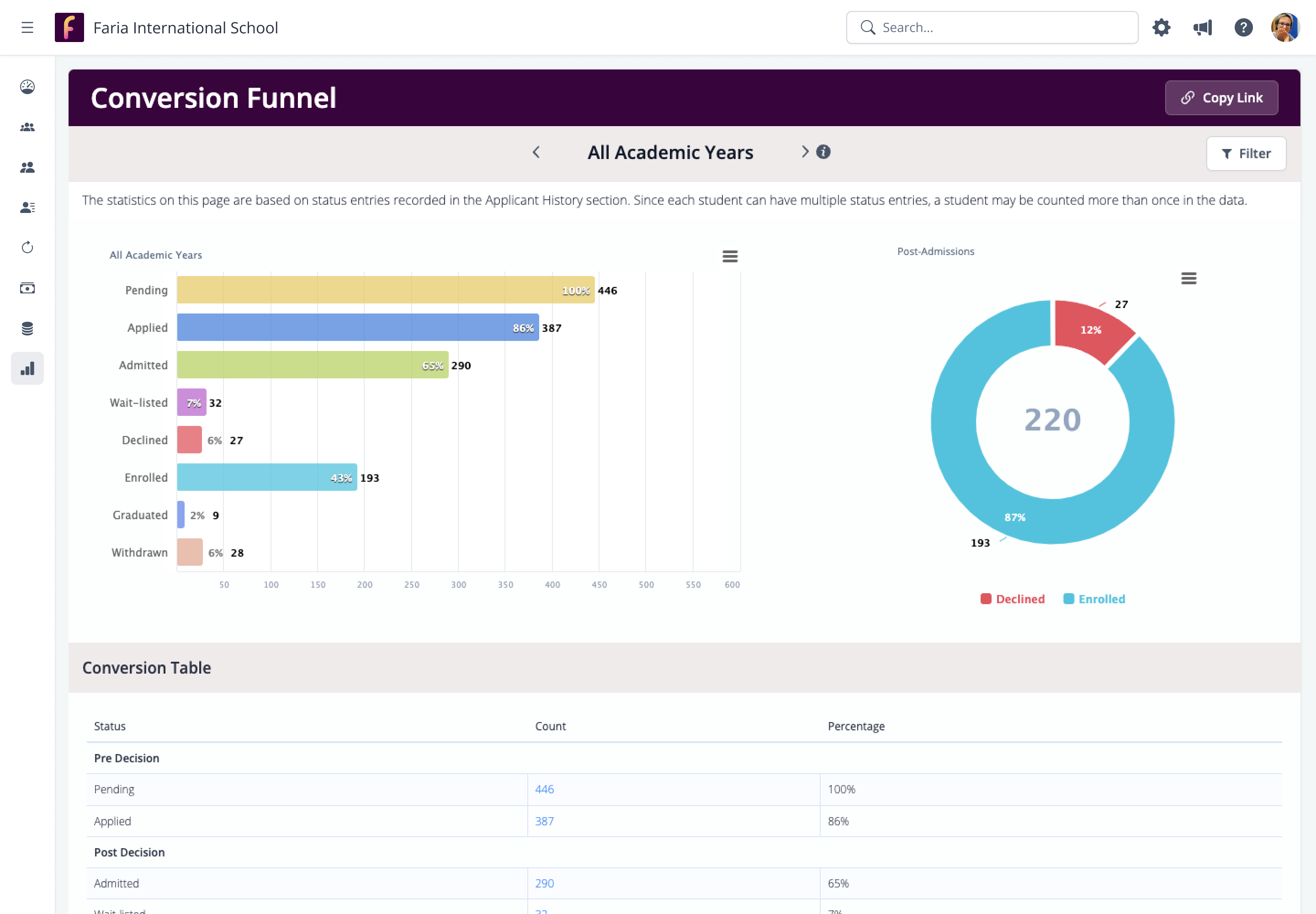Open announcements megaphone icon
Viewport: 1316px width, 914px height.
tap(1202, 27)
